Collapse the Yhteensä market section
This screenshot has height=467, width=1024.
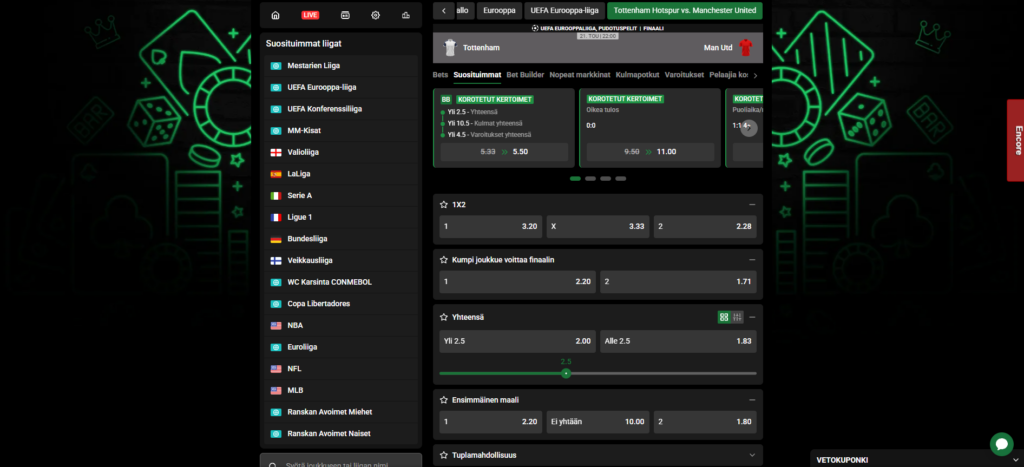click(752, 317)
